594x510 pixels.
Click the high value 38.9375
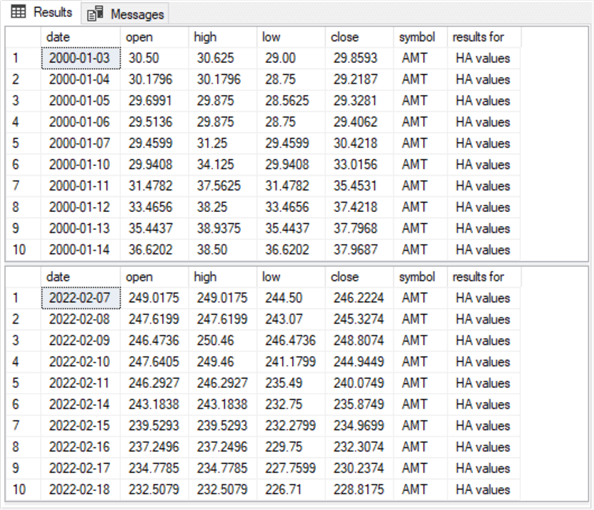point(223,228)
